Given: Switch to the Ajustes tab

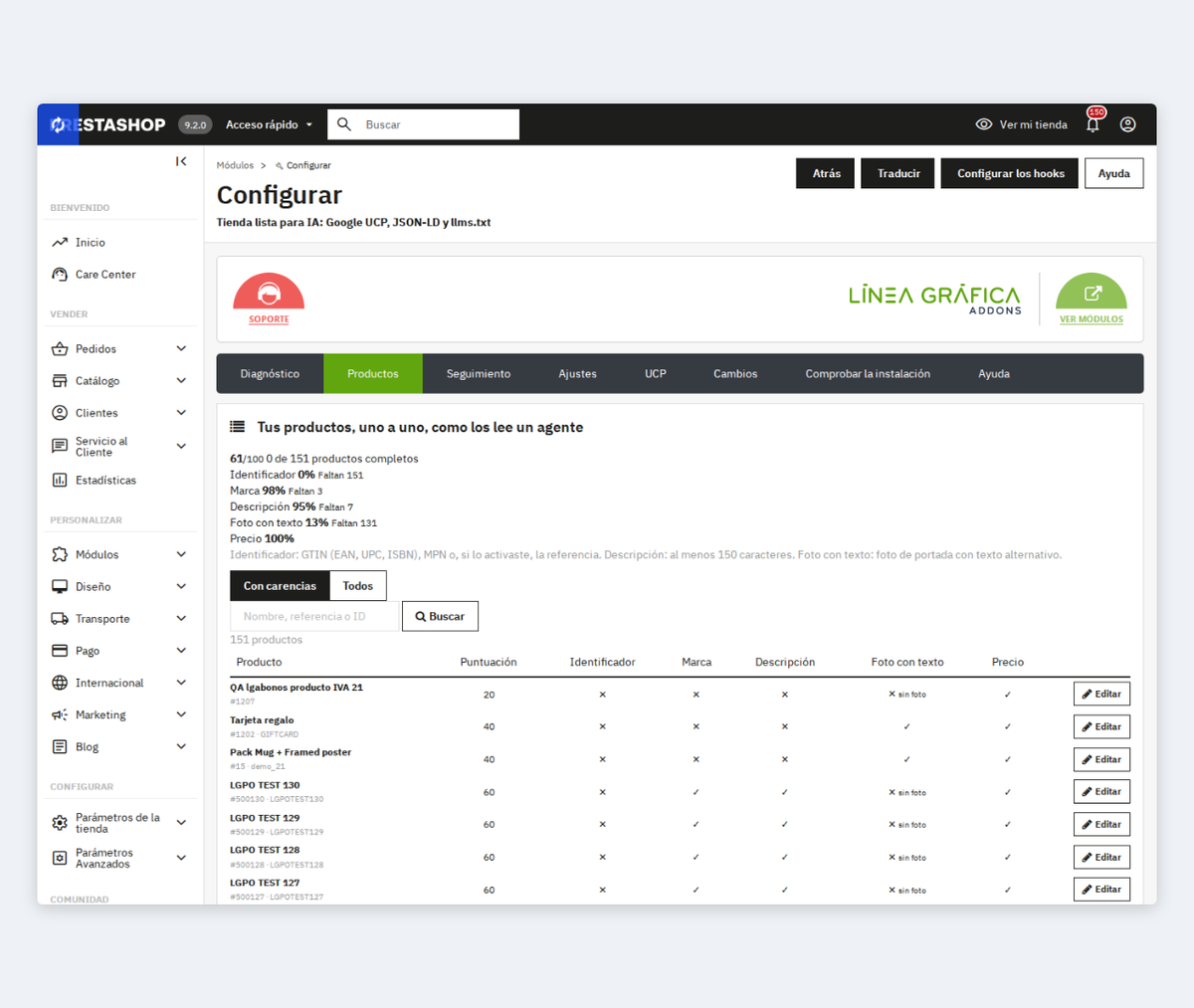Looking at the screenshot, I should (x=577, y=374).
